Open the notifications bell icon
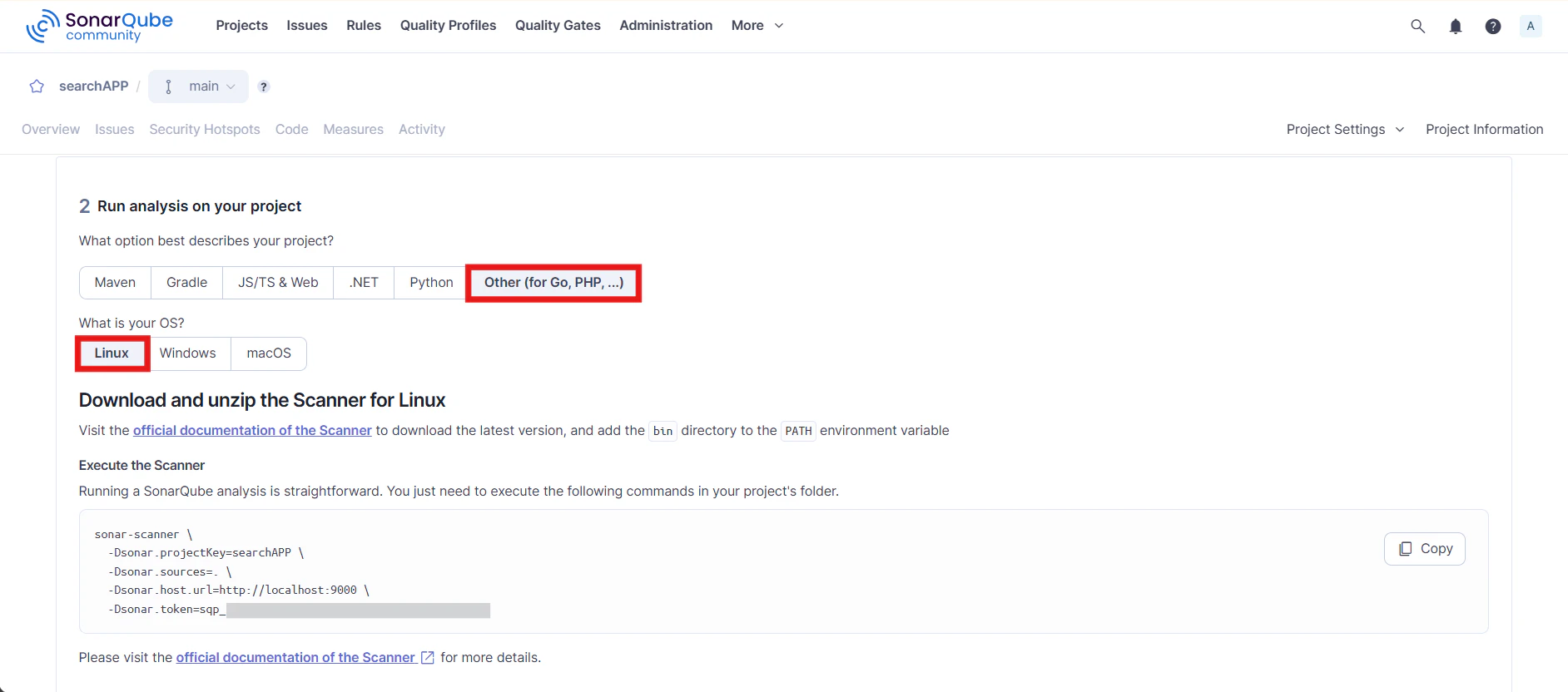This screenshot has width=1568, height=692. pos(1456,26)
